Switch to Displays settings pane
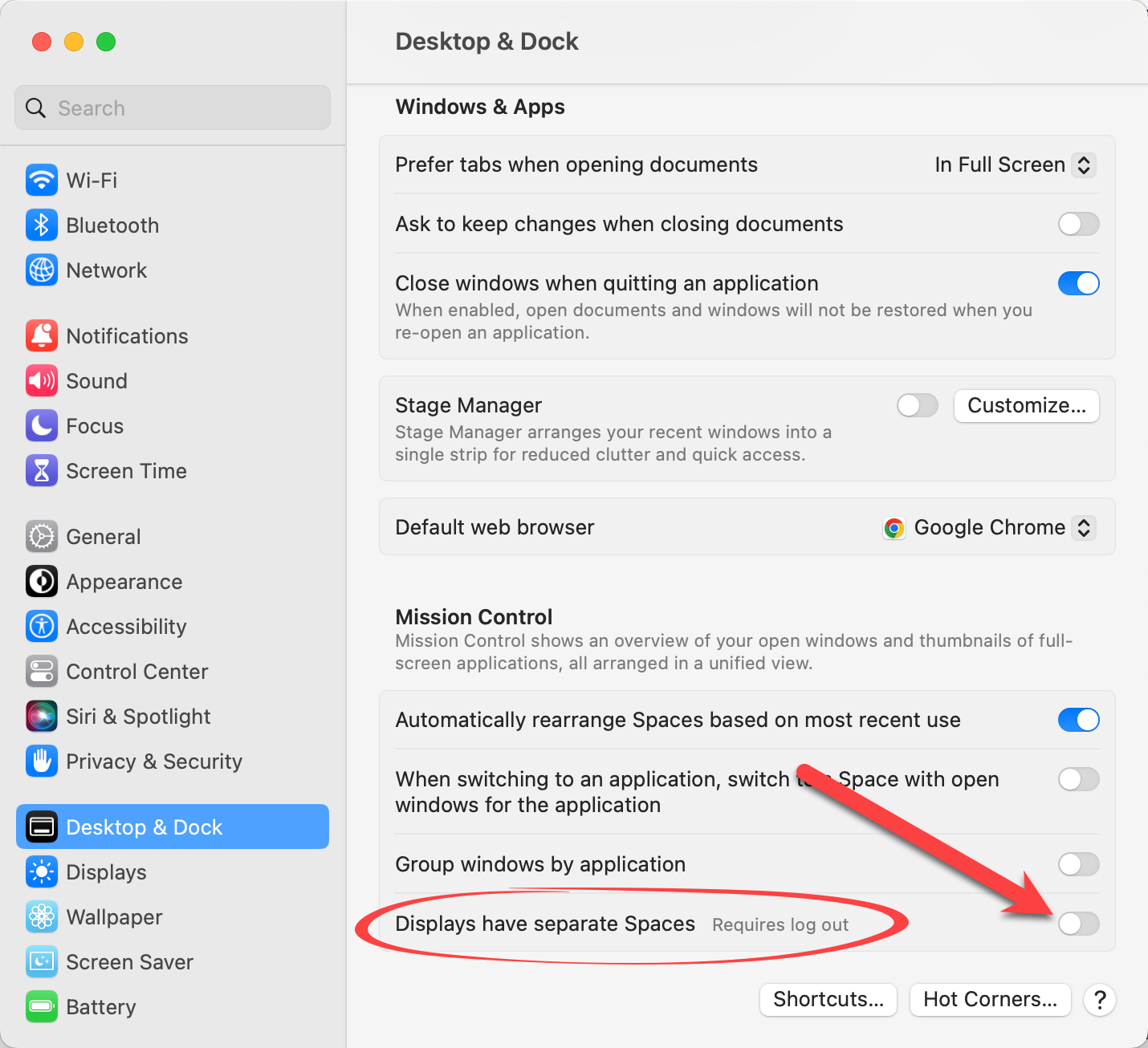This screenshot has width=1148, height=1048. [x=106, y=872]
